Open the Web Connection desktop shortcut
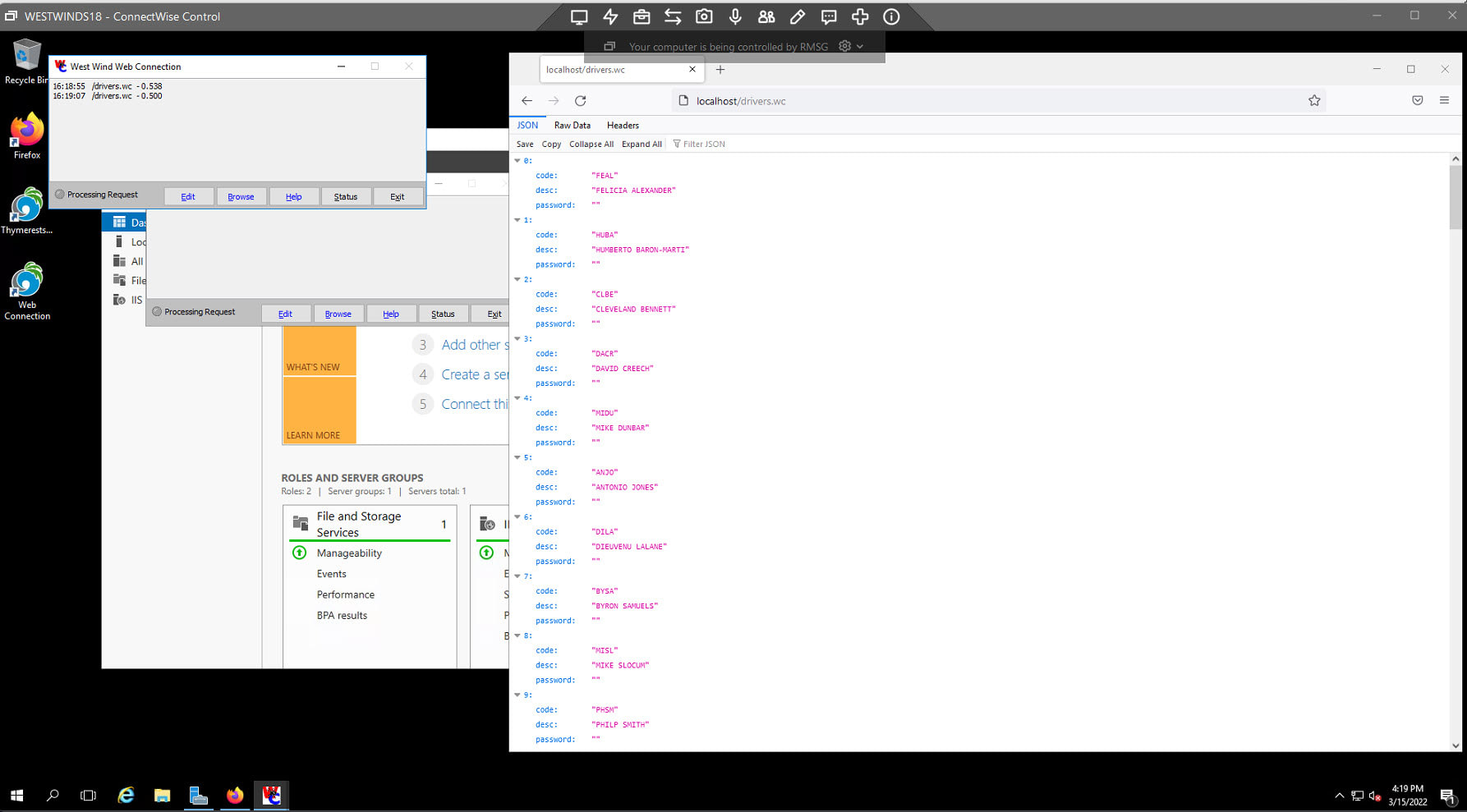Screen dimensions: 1467x812 (27, 291)
